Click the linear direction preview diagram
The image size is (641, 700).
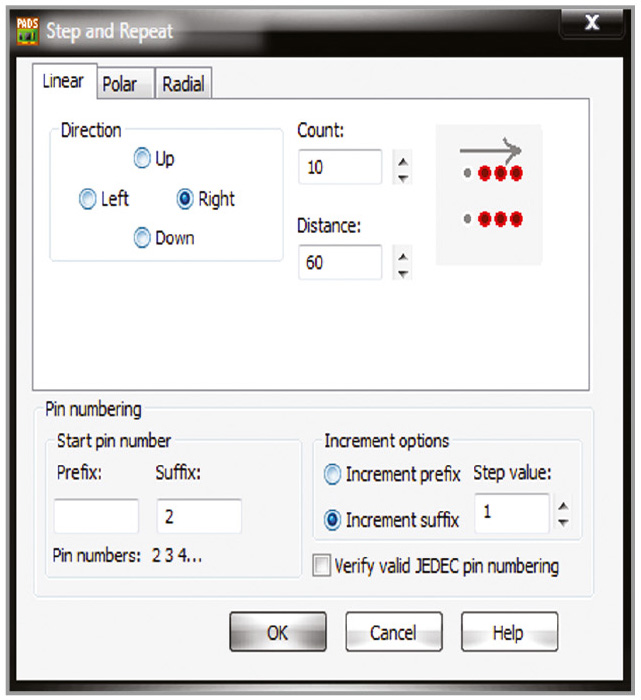[489, 195]
